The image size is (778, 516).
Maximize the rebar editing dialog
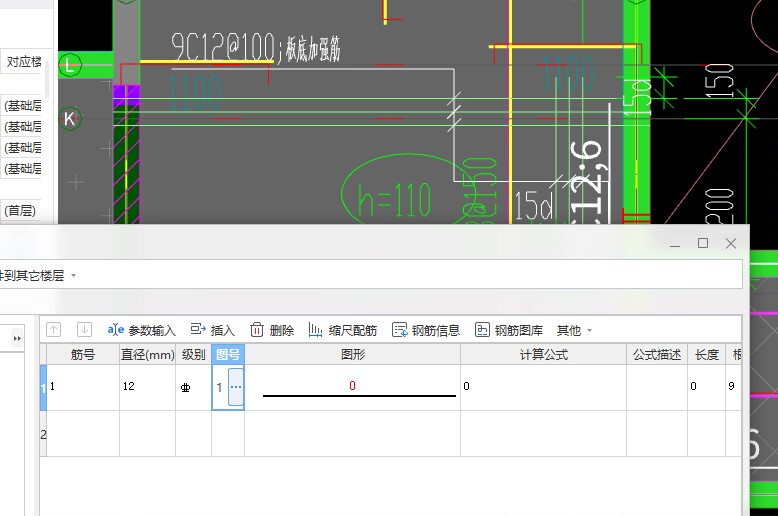703,243
